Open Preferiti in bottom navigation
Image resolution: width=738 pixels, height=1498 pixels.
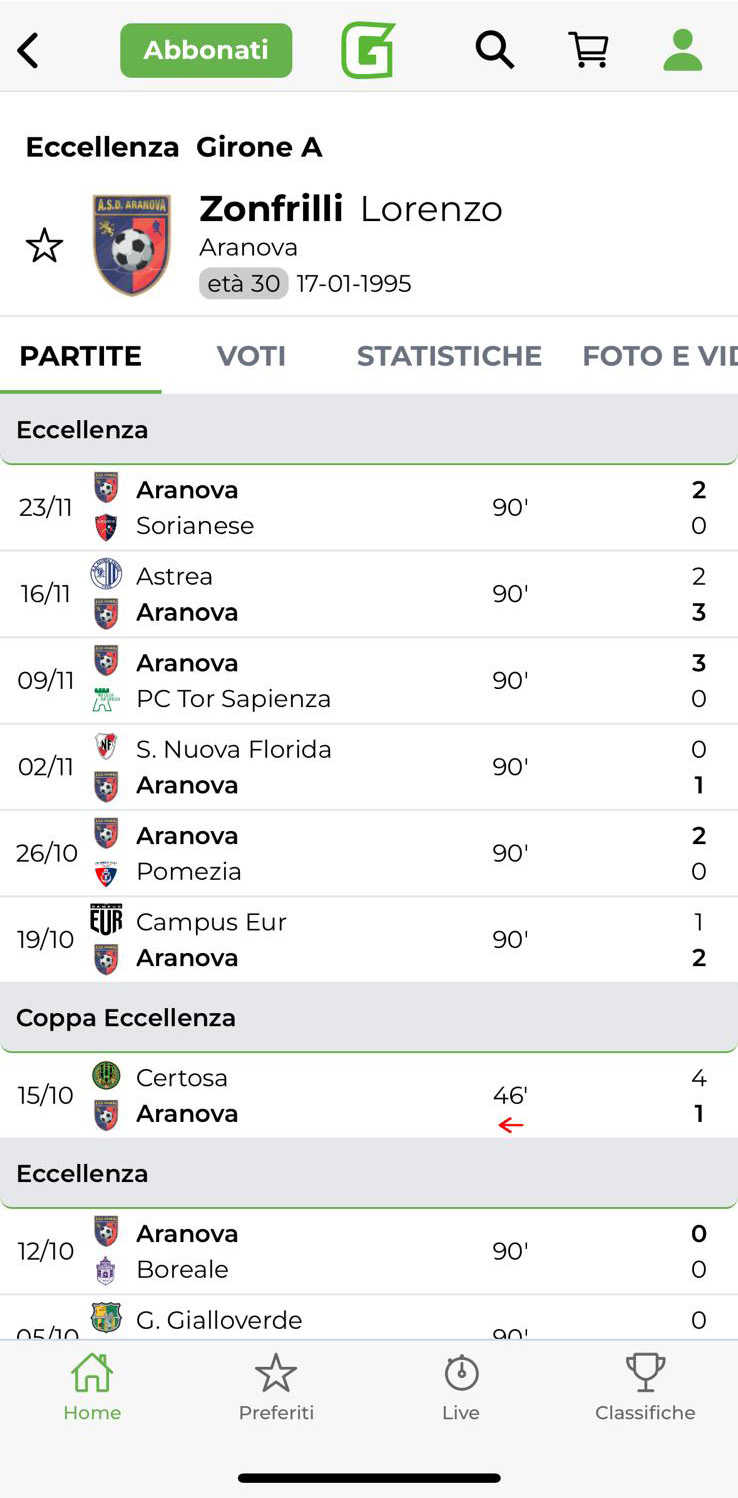(x=276, y=1387)
